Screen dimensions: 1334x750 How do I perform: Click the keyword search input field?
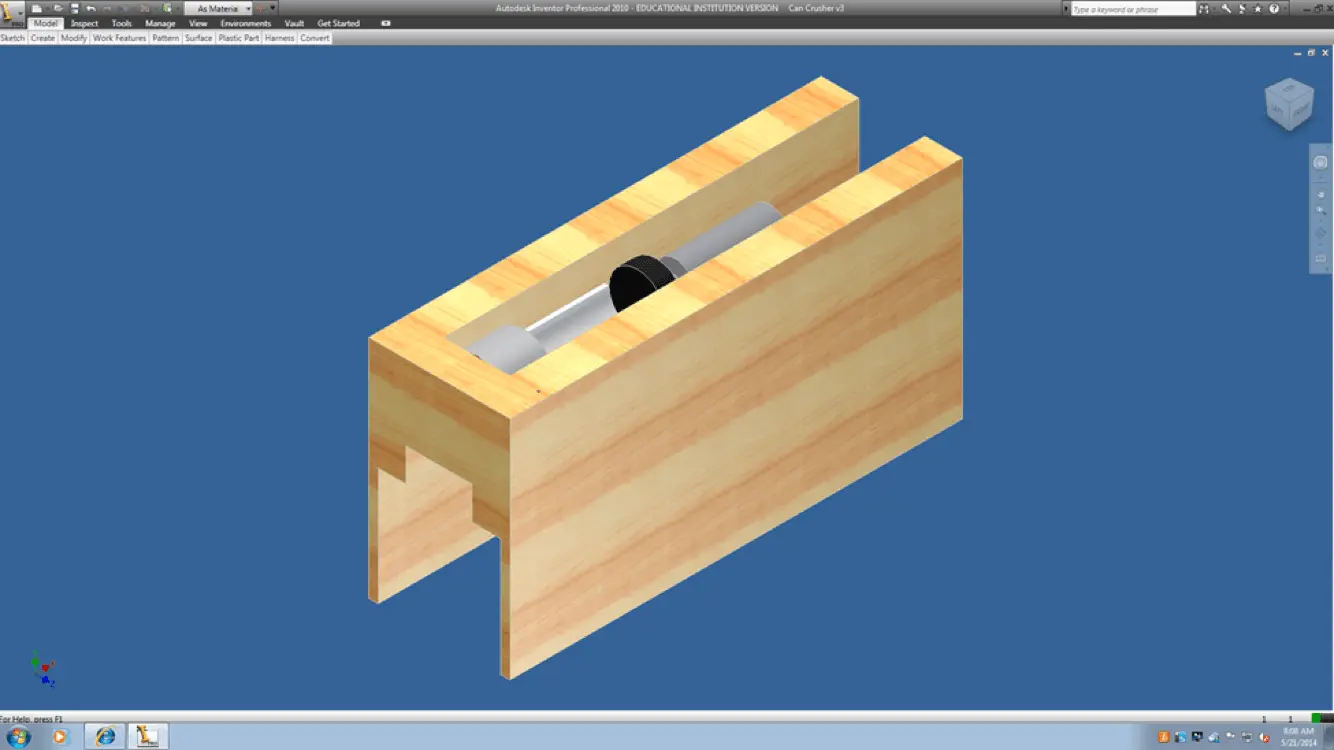point(1132,9)
